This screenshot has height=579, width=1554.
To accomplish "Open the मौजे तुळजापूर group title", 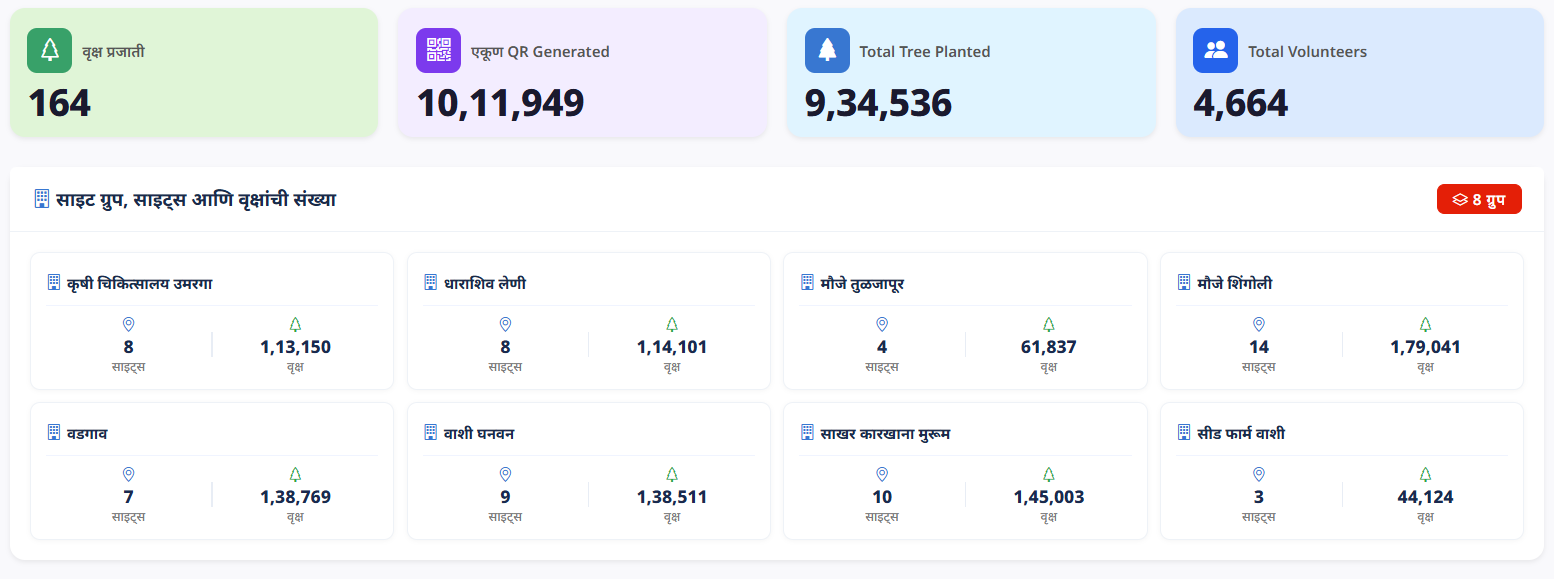I will click(862, 284).
